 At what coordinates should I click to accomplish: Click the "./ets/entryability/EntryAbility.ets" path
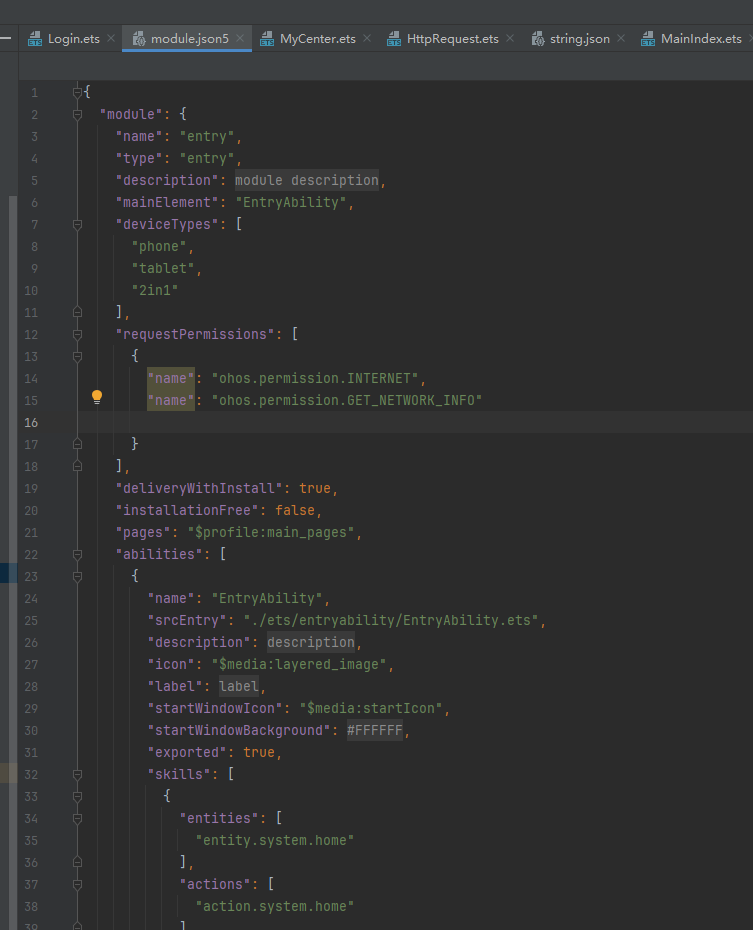[391, 620]
